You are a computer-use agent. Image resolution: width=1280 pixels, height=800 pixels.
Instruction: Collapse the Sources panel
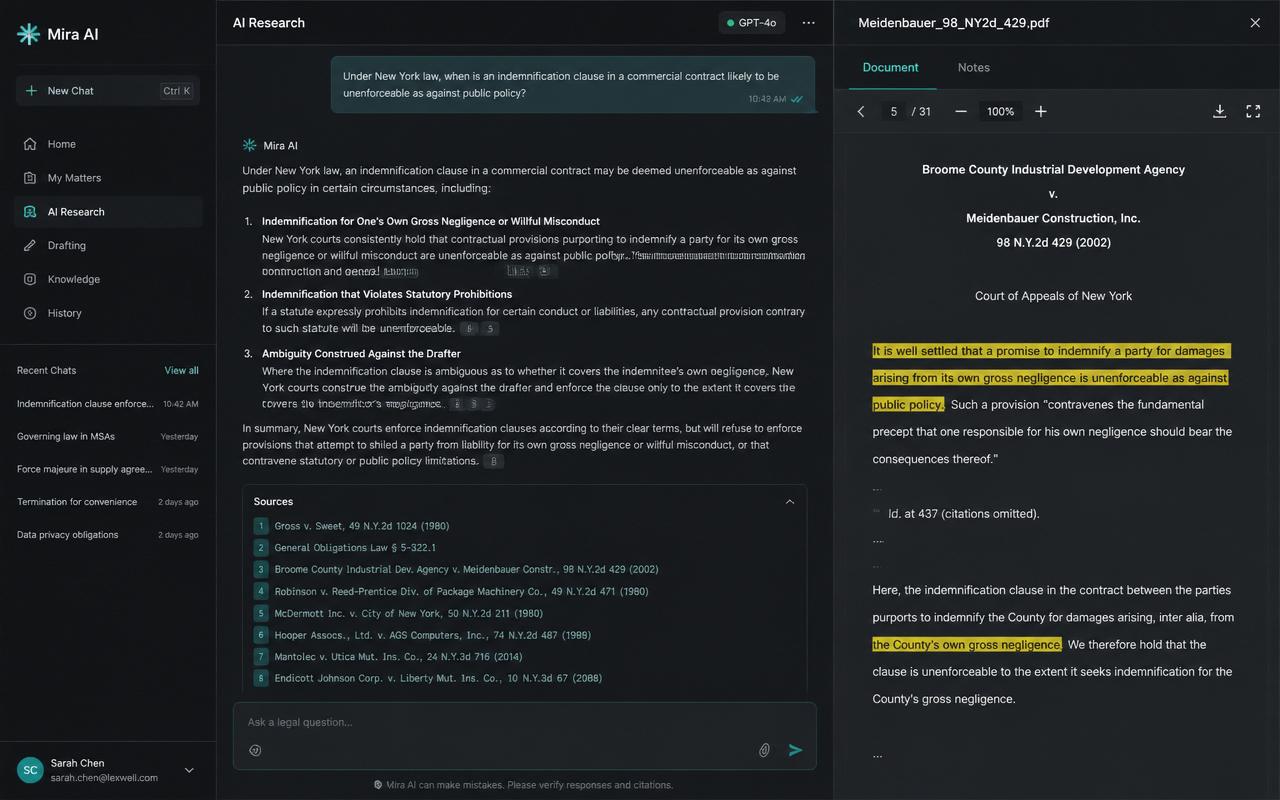click(790, 502)
